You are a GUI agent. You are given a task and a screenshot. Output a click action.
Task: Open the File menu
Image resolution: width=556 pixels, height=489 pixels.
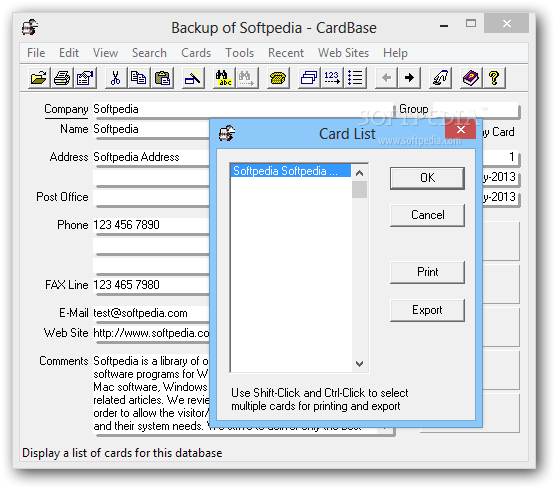coord(36,53)
